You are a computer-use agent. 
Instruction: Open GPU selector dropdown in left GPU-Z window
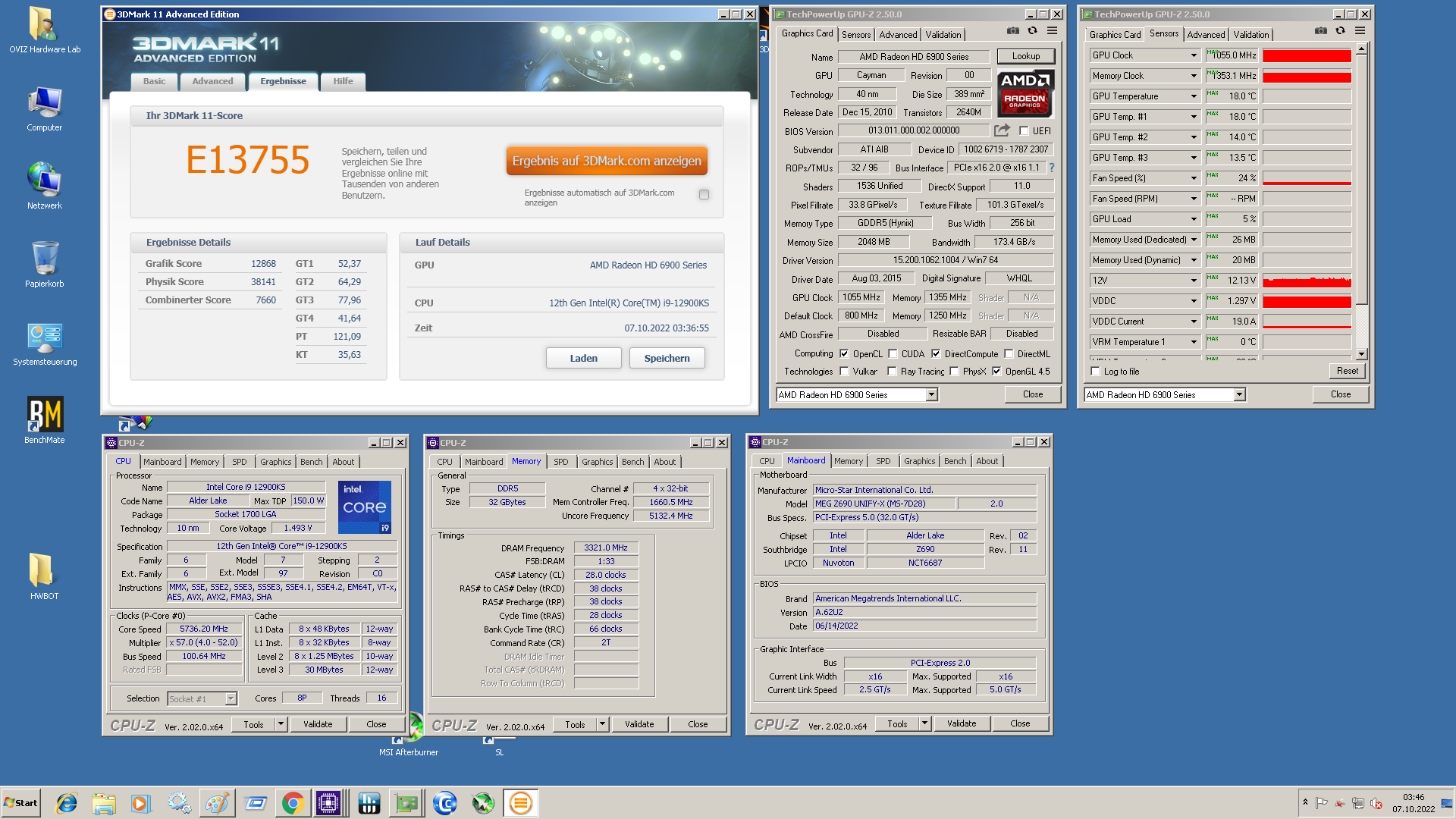point(931,394)
